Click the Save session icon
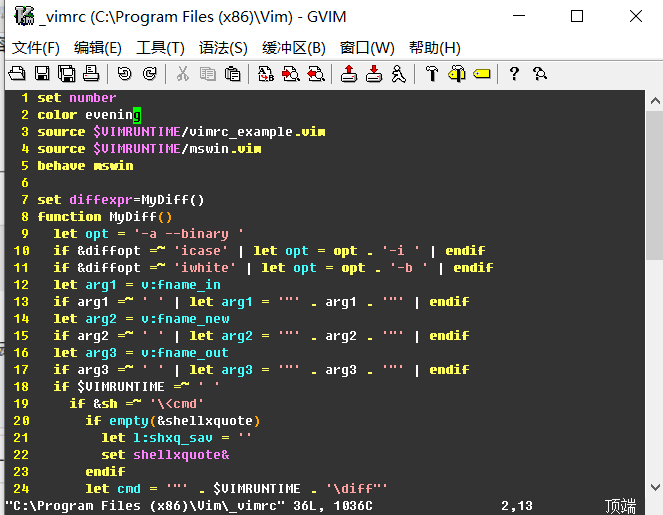Image resolution: width=663 pixels, height=515 pixels. click(x=374, y=74)
